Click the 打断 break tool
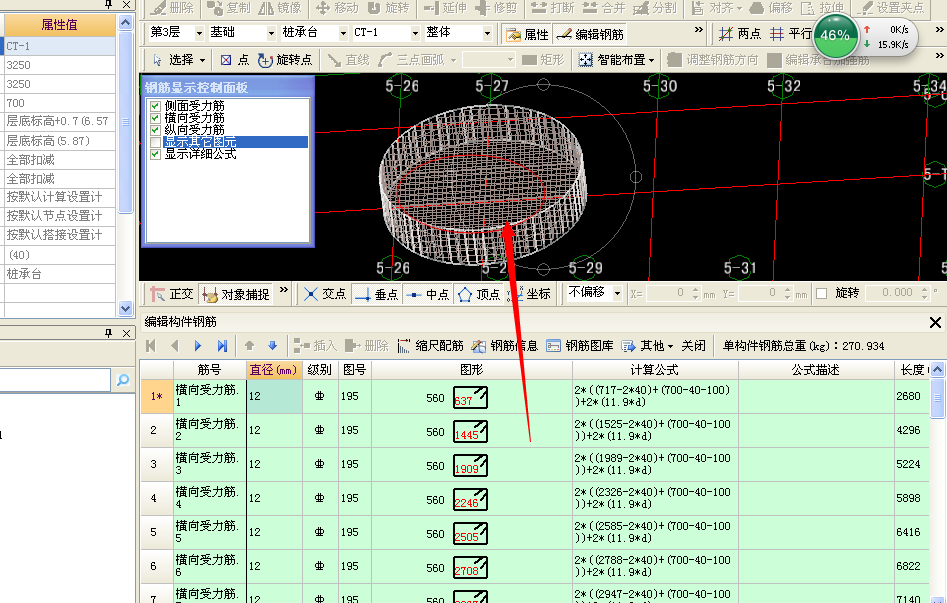The height and width of the screenshot is (603, 947). 553,8
